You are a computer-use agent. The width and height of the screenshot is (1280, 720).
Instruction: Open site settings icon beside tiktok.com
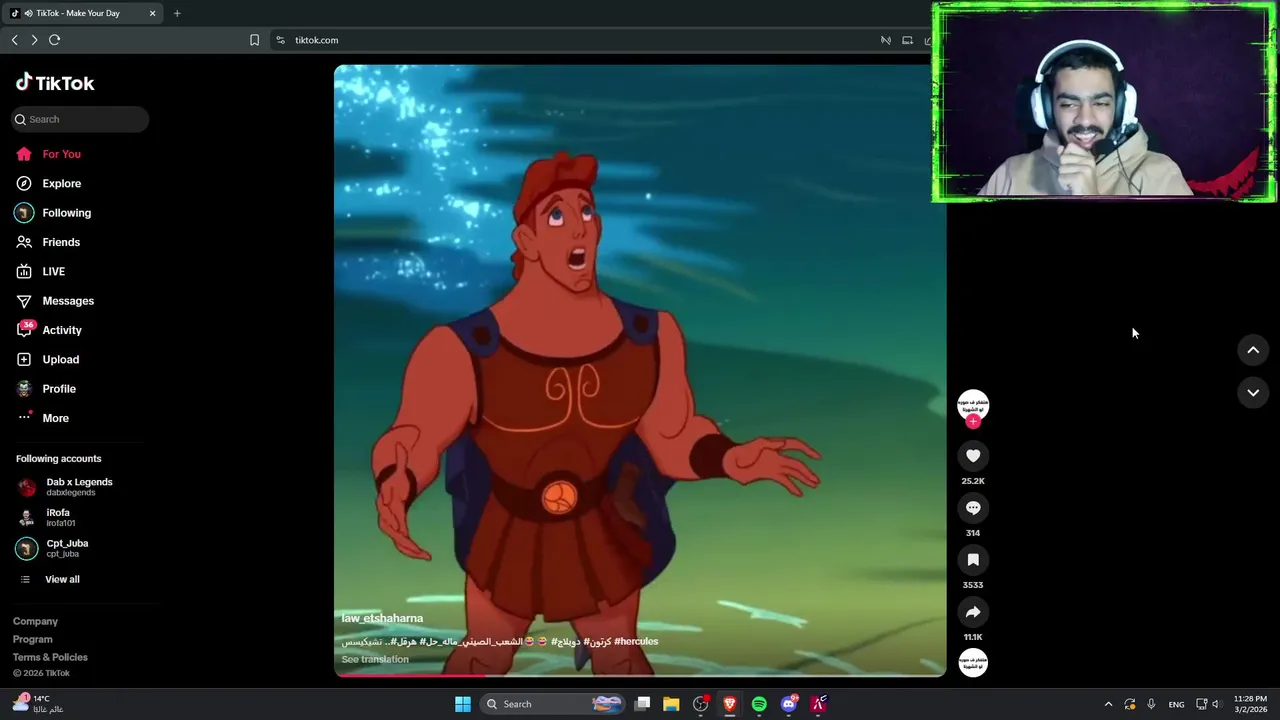280,40
